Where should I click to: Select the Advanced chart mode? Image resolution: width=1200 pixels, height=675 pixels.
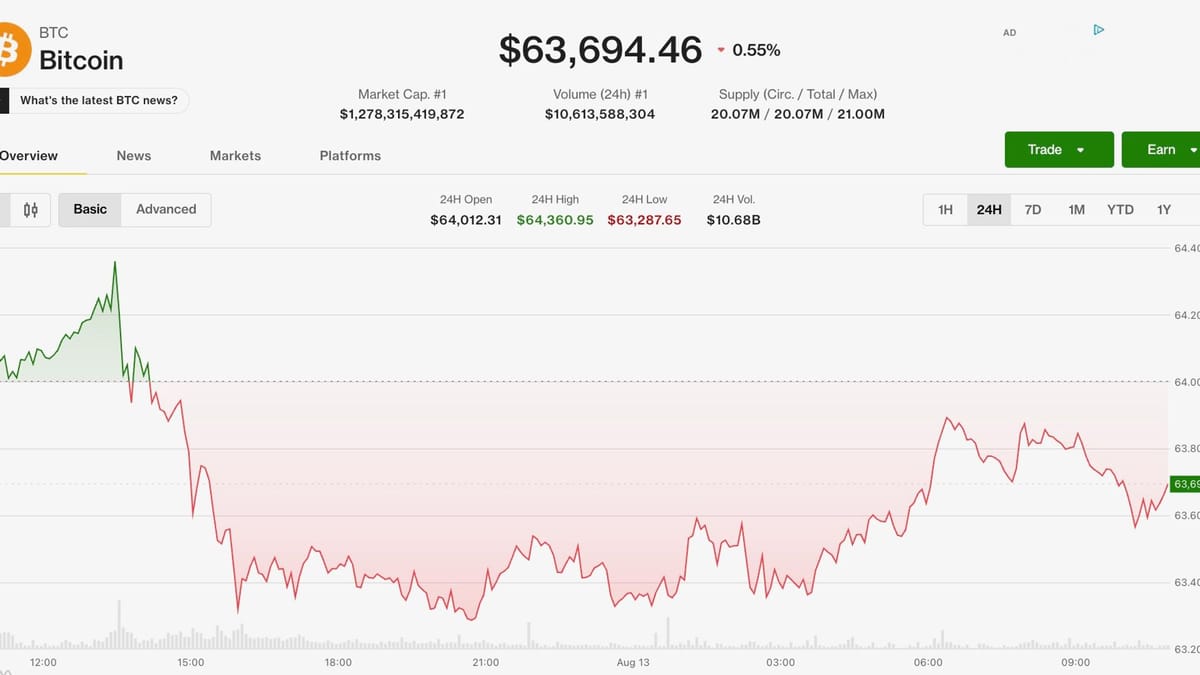(x=166, y=209)
